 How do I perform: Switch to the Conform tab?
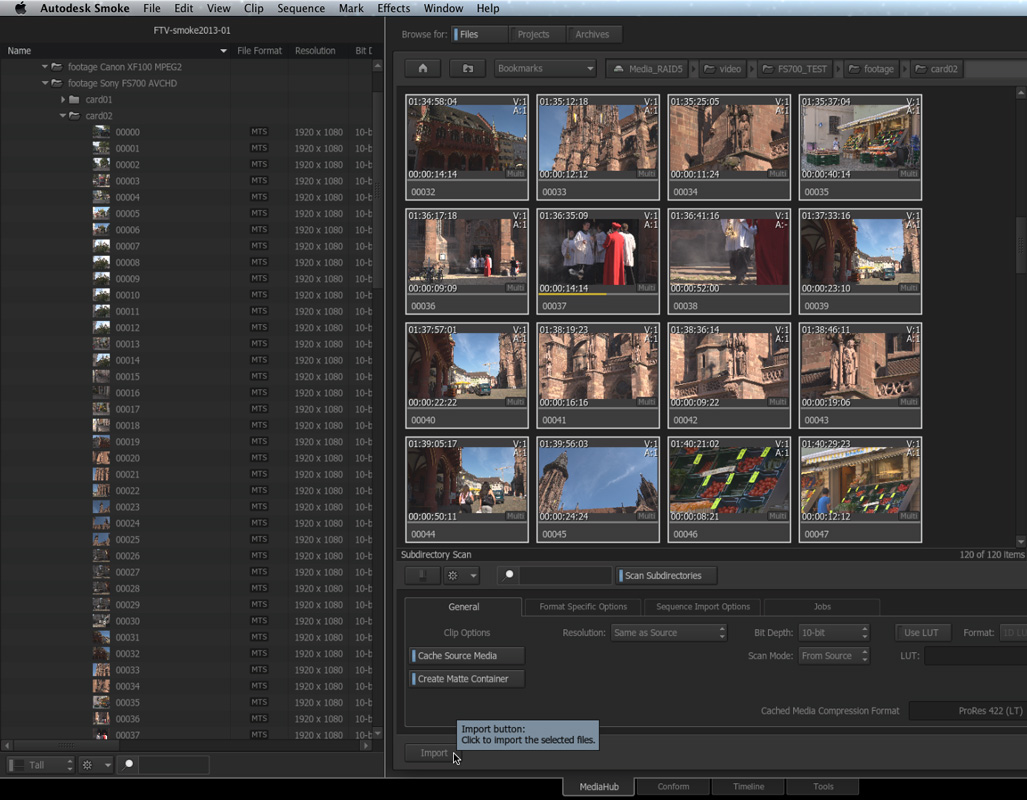coord(673,787)
